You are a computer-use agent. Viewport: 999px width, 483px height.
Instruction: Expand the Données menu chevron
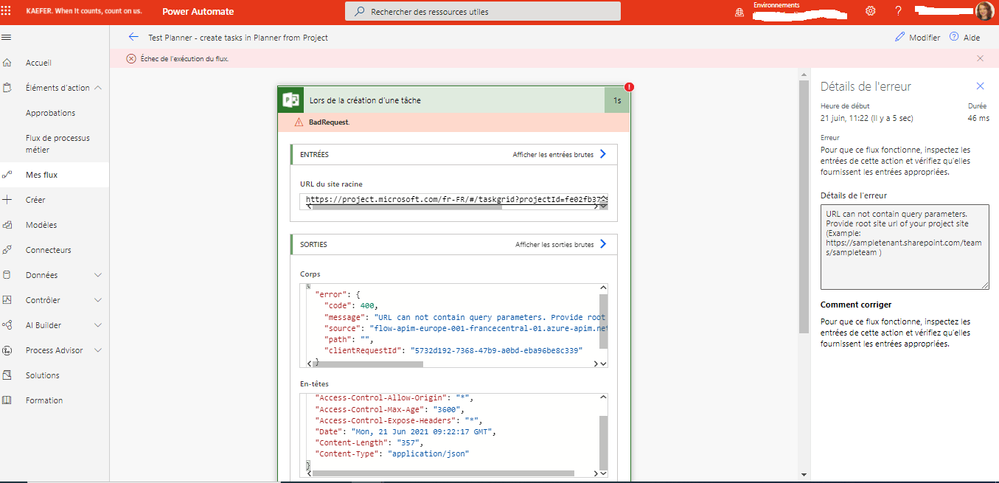click(x=98, y=275)
